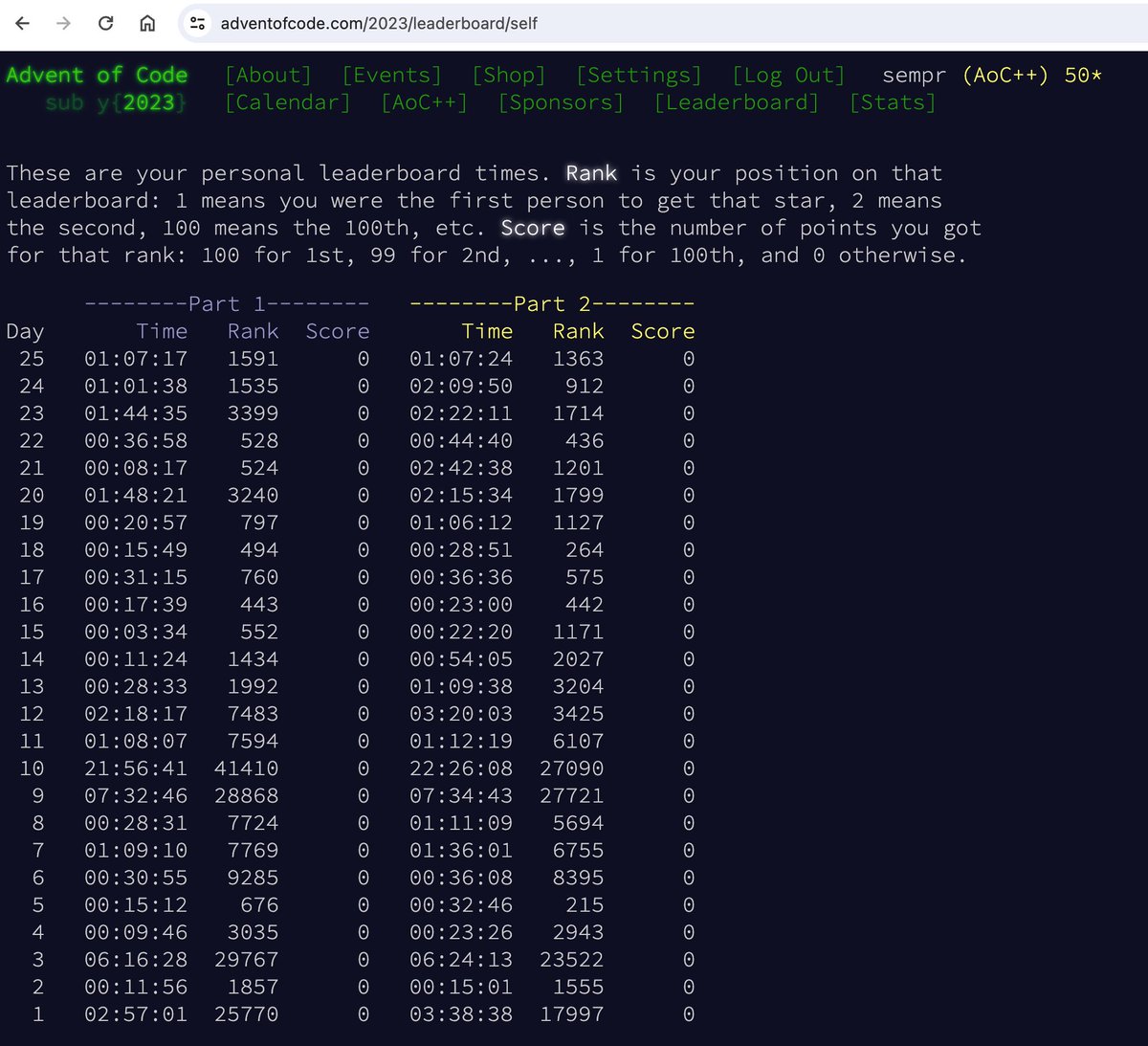Screen dimensions: 1148x1046
Task: Click the highlighted word Rank in description
Action: tap(591, 173)
